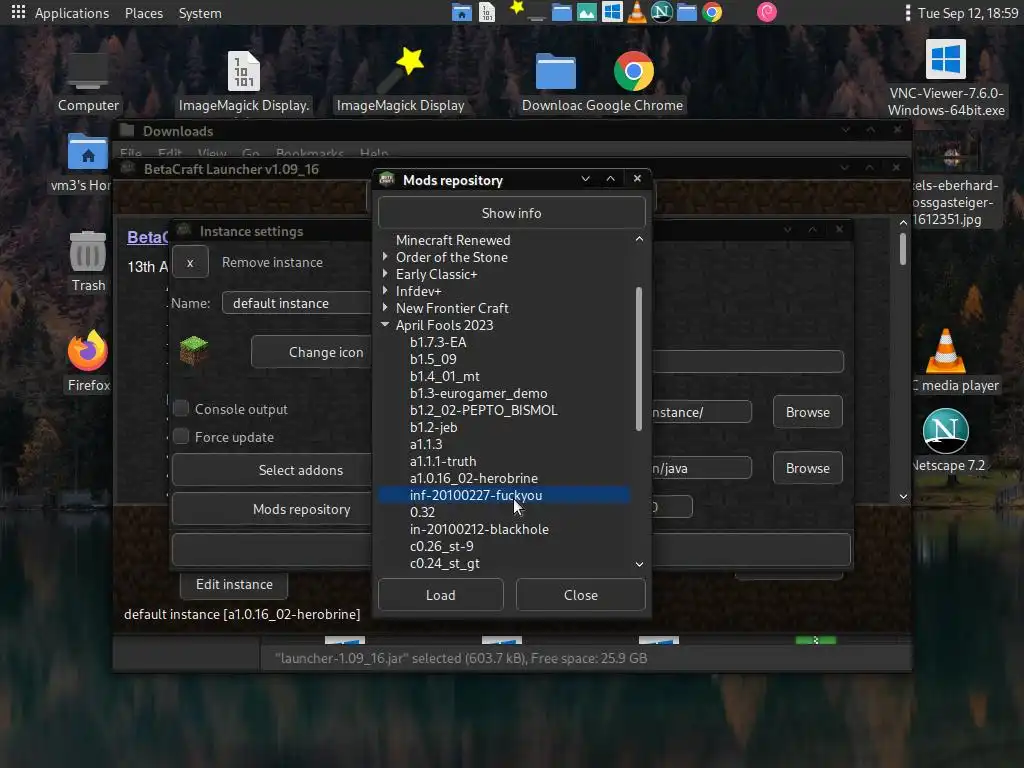
Task: Click the grass block instance icon
Action: tap(194, 350)
